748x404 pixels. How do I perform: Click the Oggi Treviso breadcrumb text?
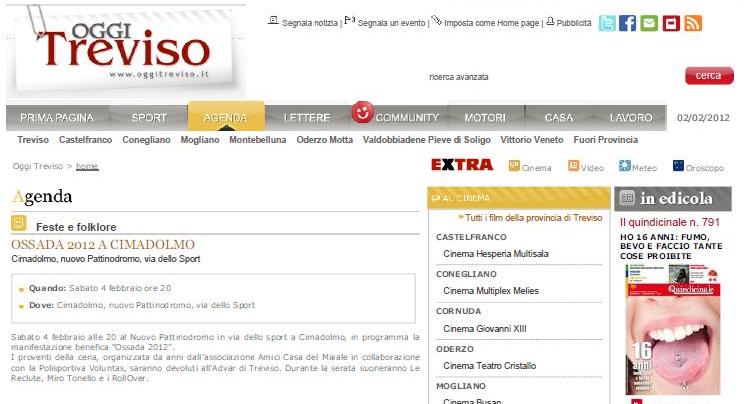point(38,166)
